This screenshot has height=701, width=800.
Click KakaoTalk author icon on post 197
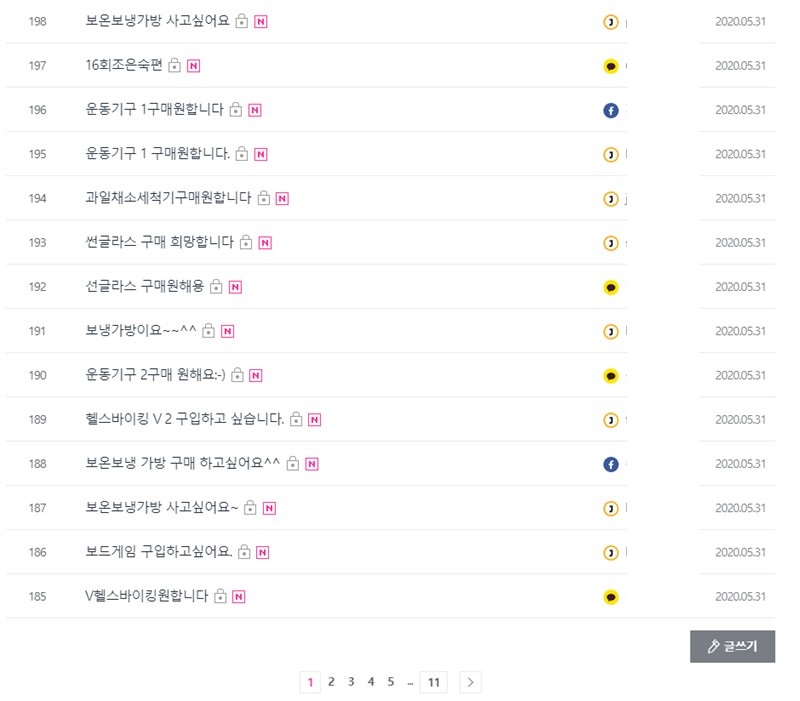click(611, 66)
